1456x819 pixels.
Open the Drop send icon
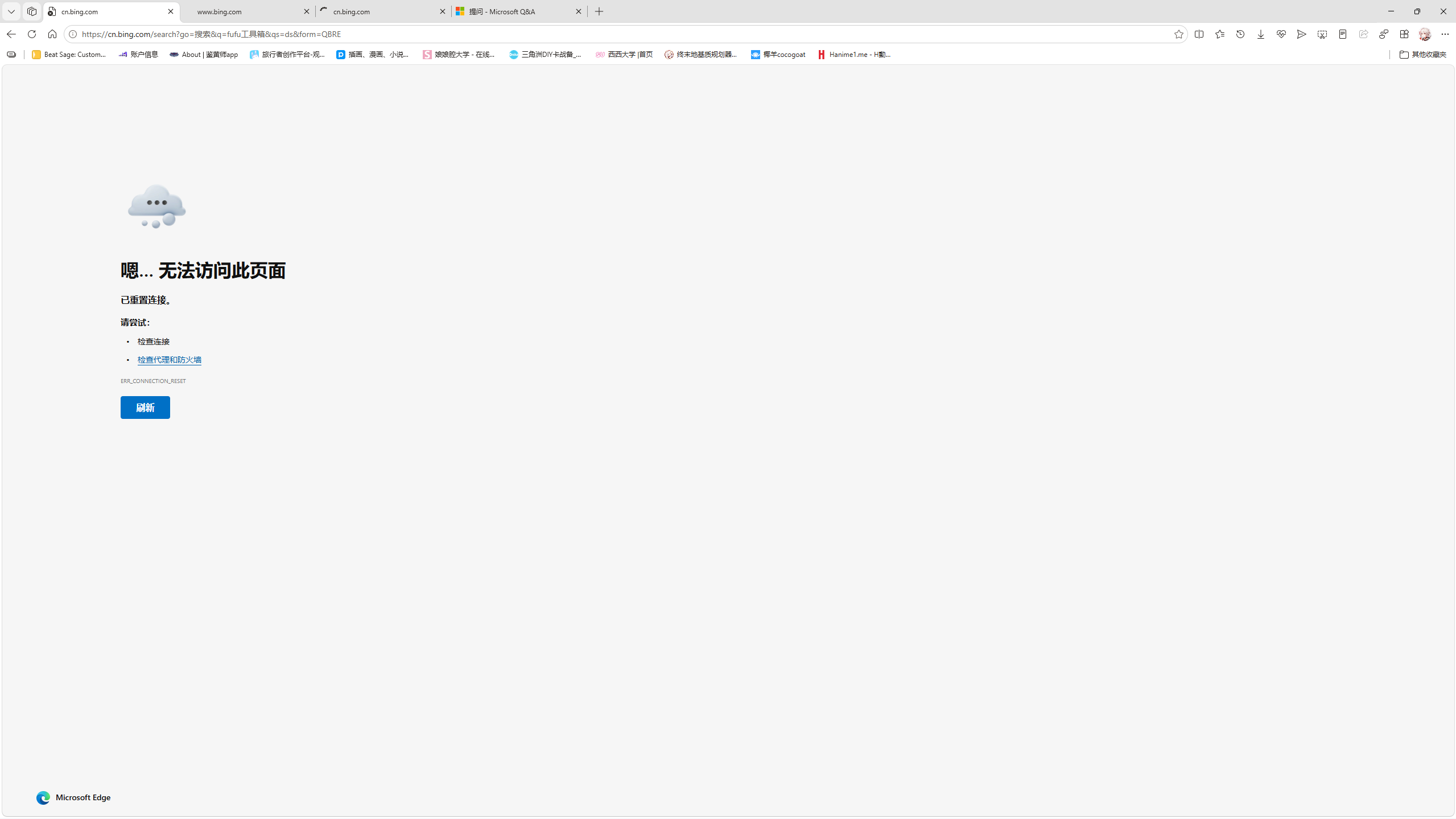[x=1302, y=34]
